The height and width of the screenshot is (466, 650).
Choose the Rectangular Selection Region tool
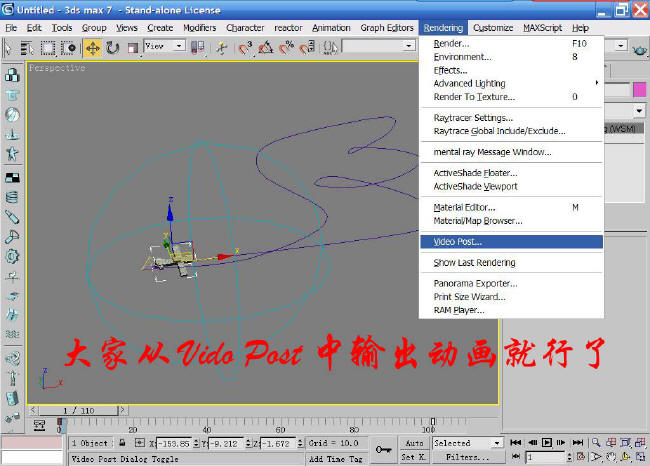47,48
